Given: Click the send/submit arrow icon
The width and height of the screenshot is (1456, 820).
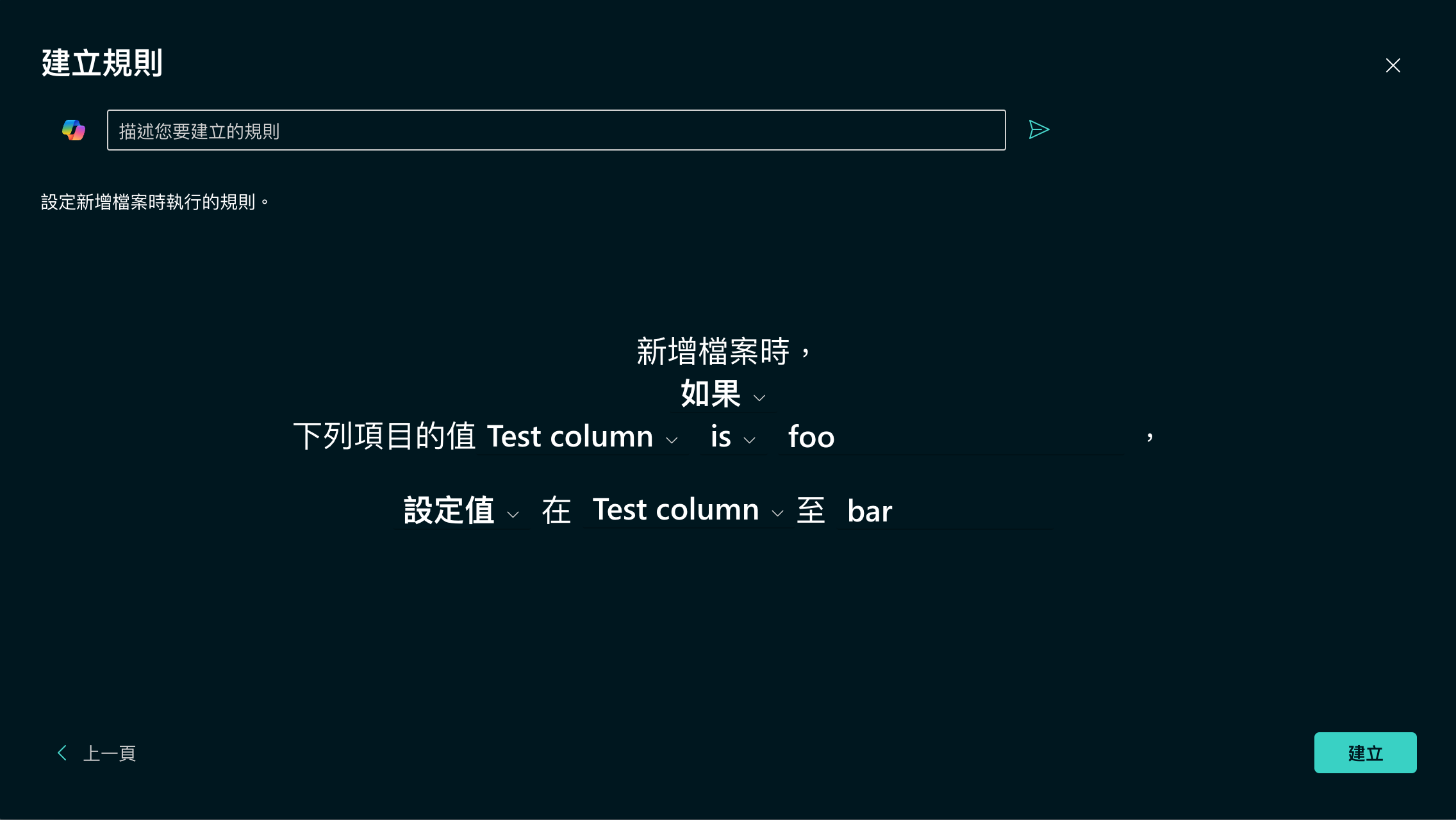Looking at the screenshot, I should click(1039, 129).
